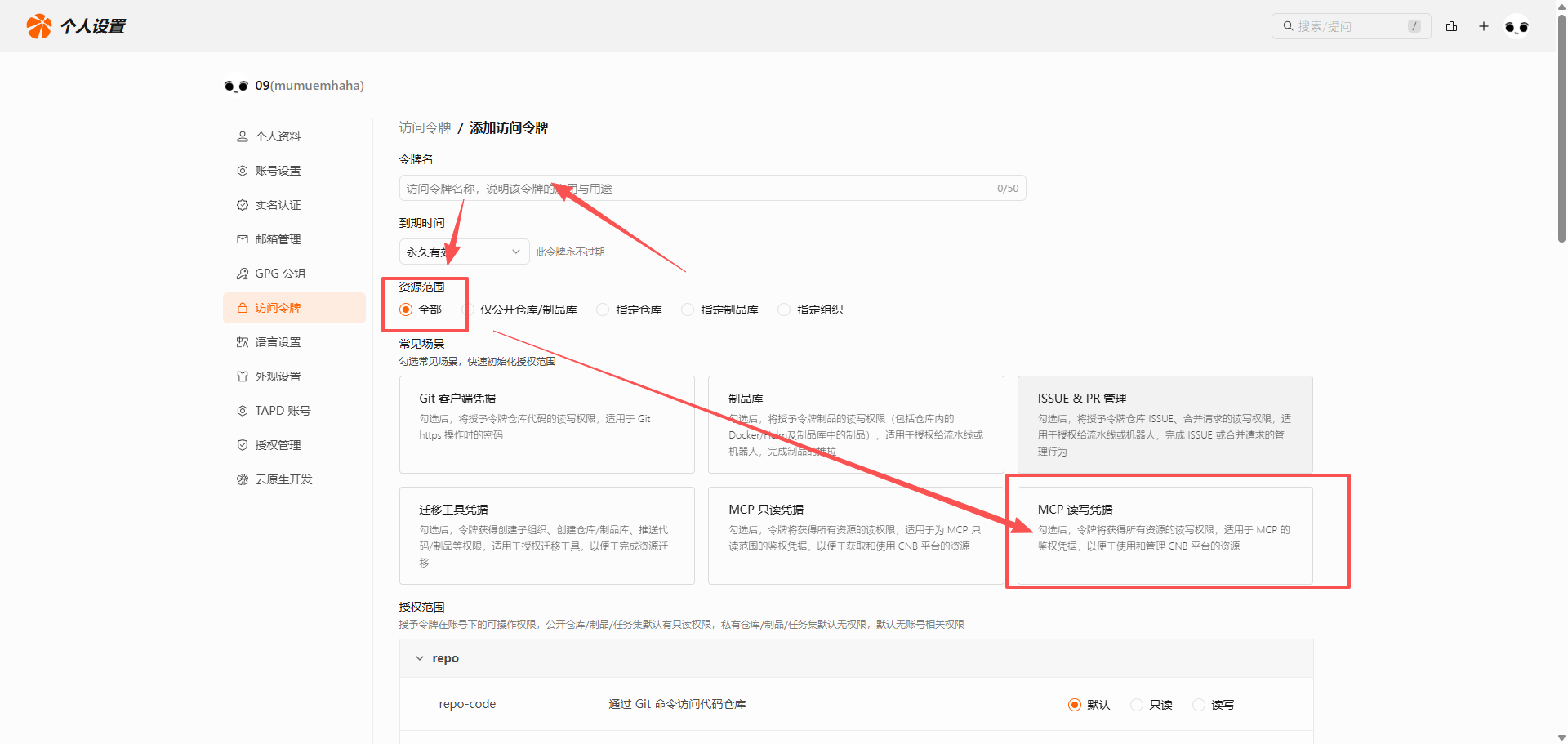
Task: Open the user avatar menu top right
Action: (1517, 27)
